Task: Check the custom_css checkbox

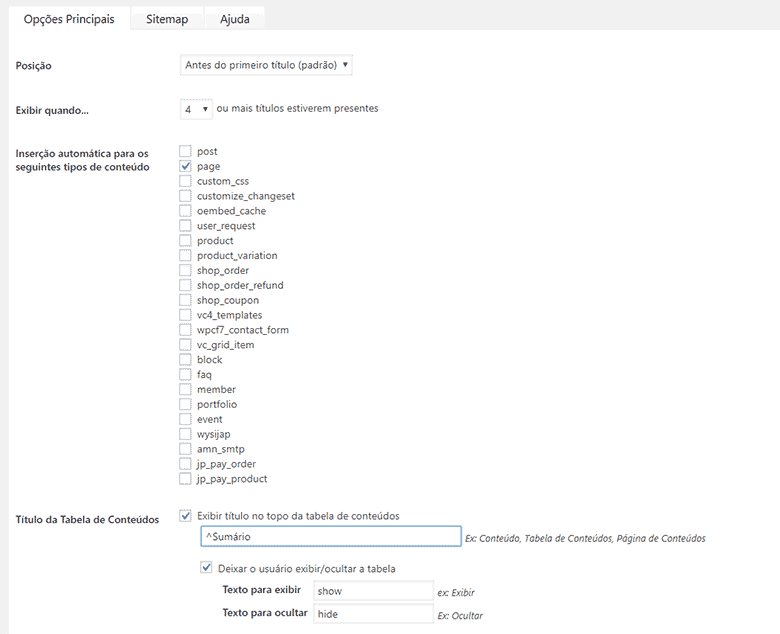Action: 185,181
